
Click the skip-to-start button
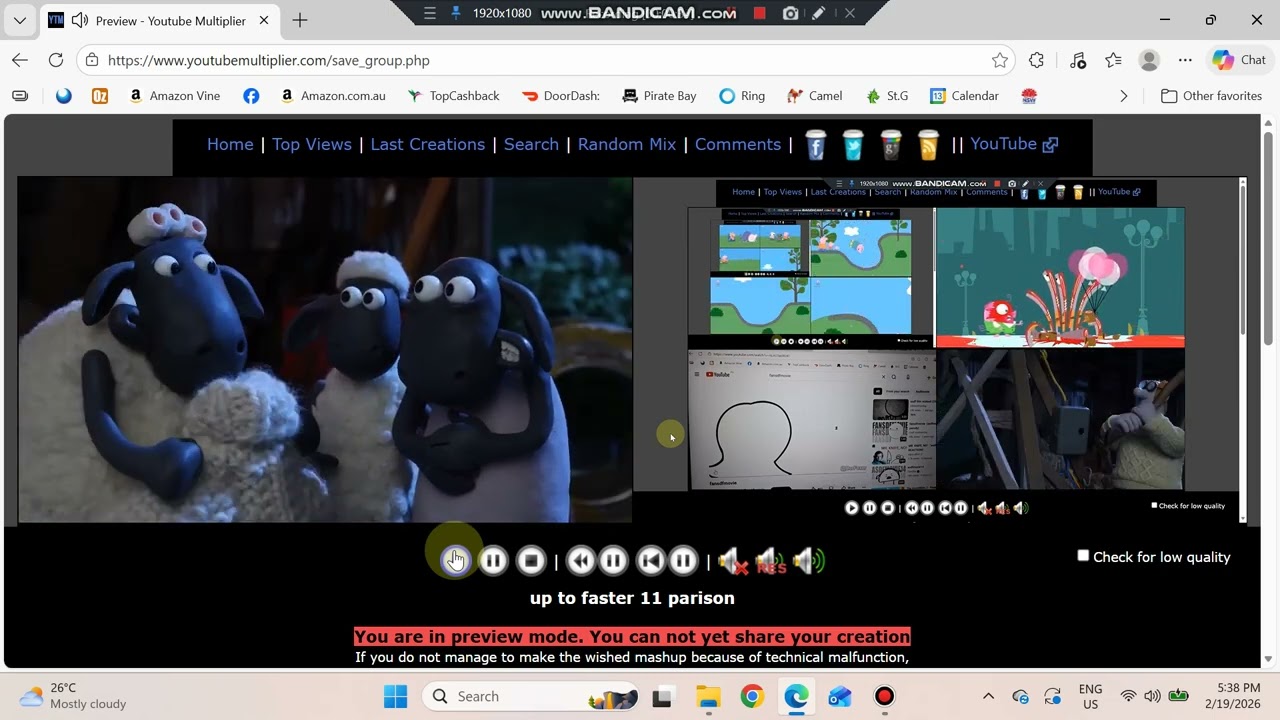650,561
